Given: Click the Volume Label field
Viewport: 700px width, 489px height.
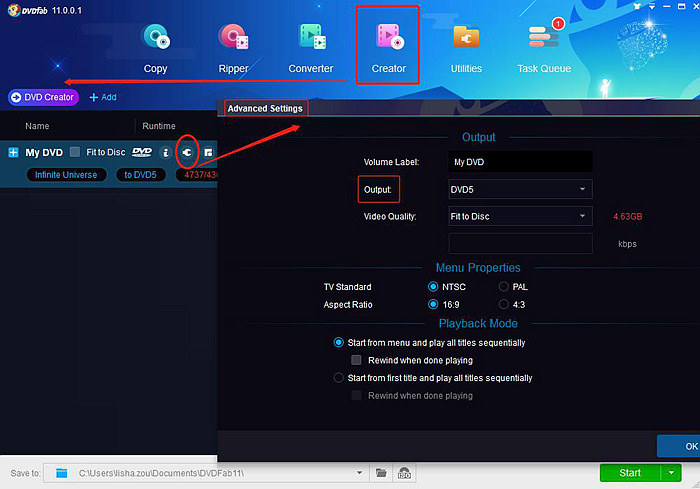Looking at the screenshot, I should (x=521, y=162).
